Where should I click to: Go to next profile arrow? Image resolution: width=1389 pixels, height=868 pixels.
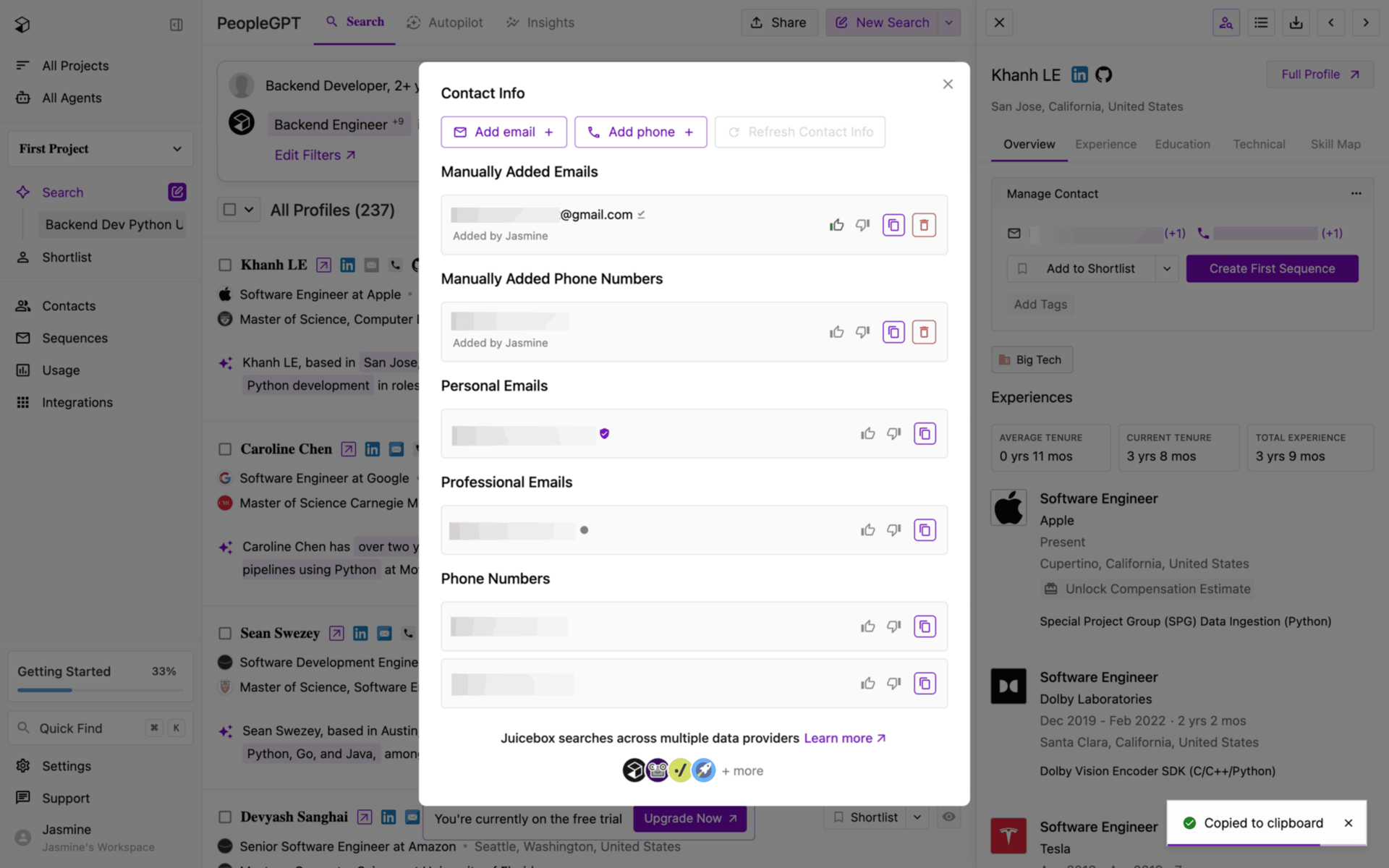point(1365,22)
